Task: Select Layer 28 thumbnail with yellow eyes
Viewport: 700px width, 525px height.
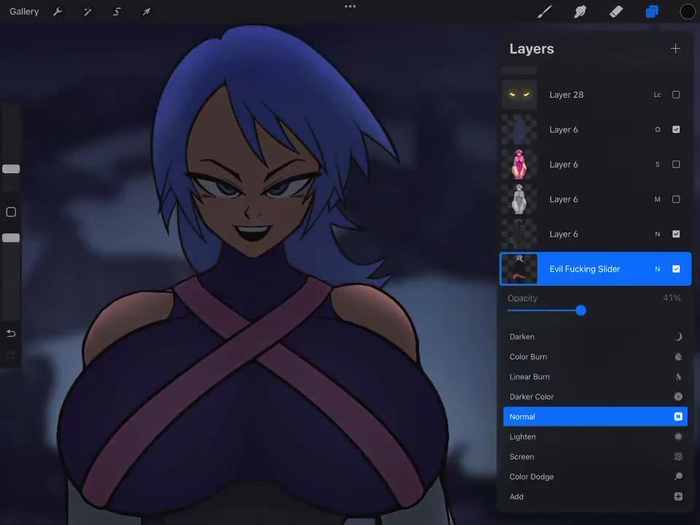Action: [519, 95]
